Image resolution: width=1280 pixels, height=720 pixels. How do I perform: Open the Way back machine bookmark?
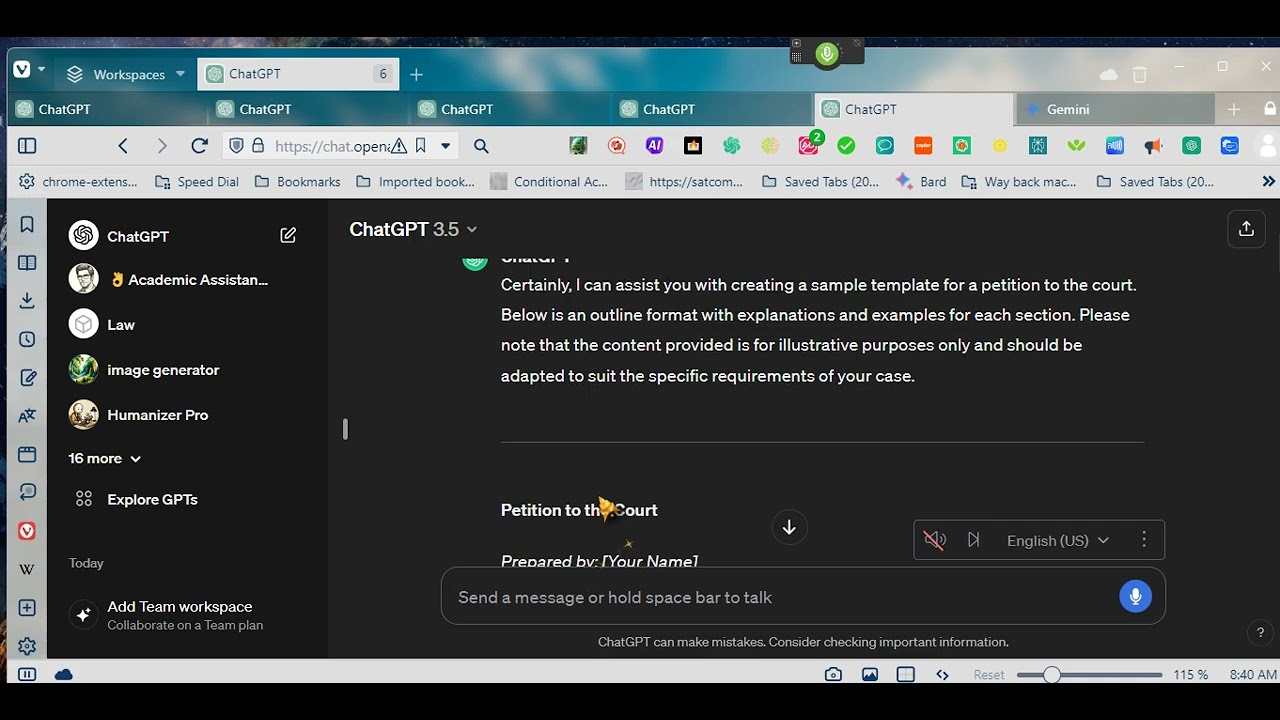point(1019,182)
